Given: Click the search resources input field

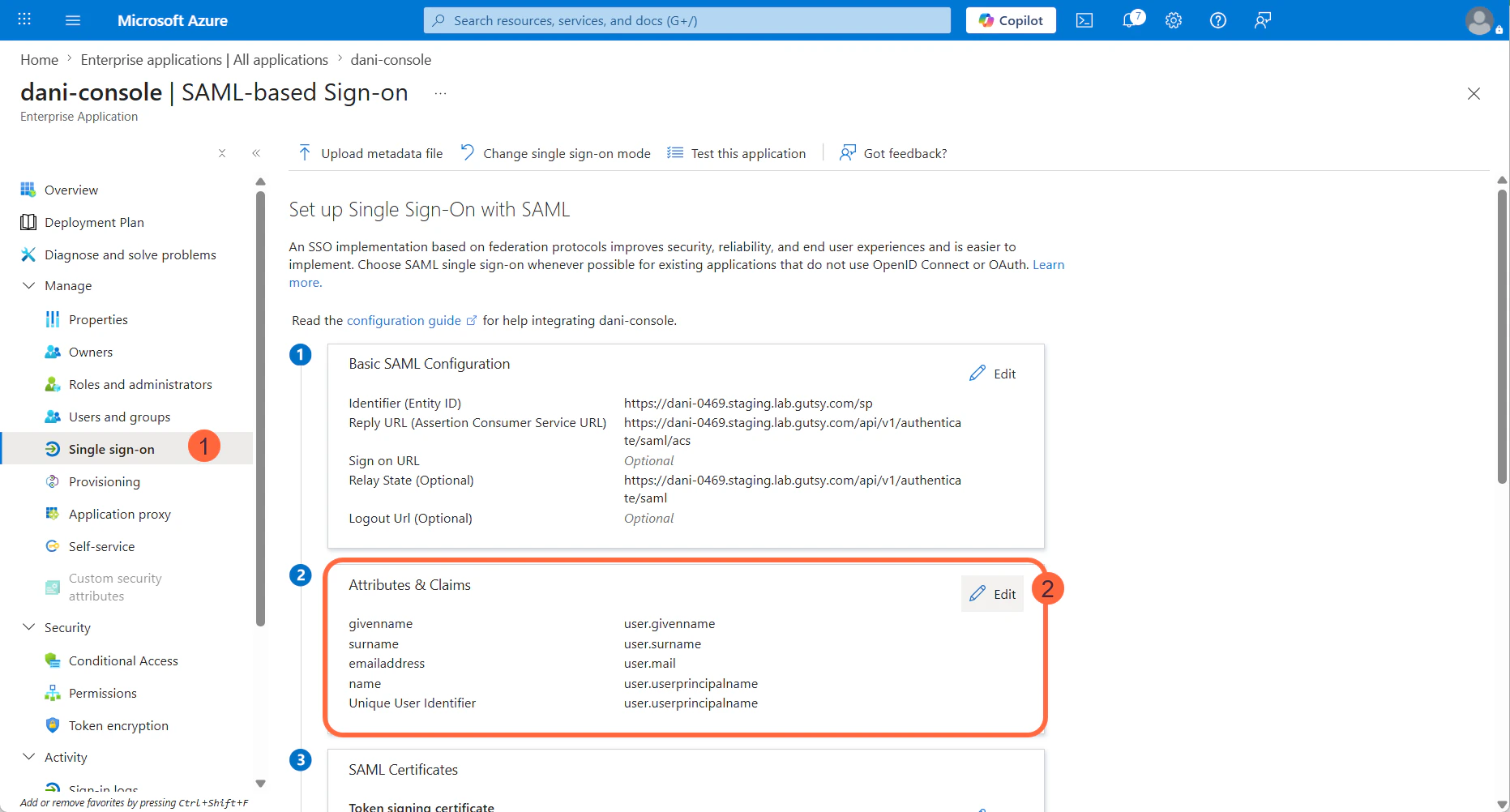Looking at the screenshot, I should (687, 20).
